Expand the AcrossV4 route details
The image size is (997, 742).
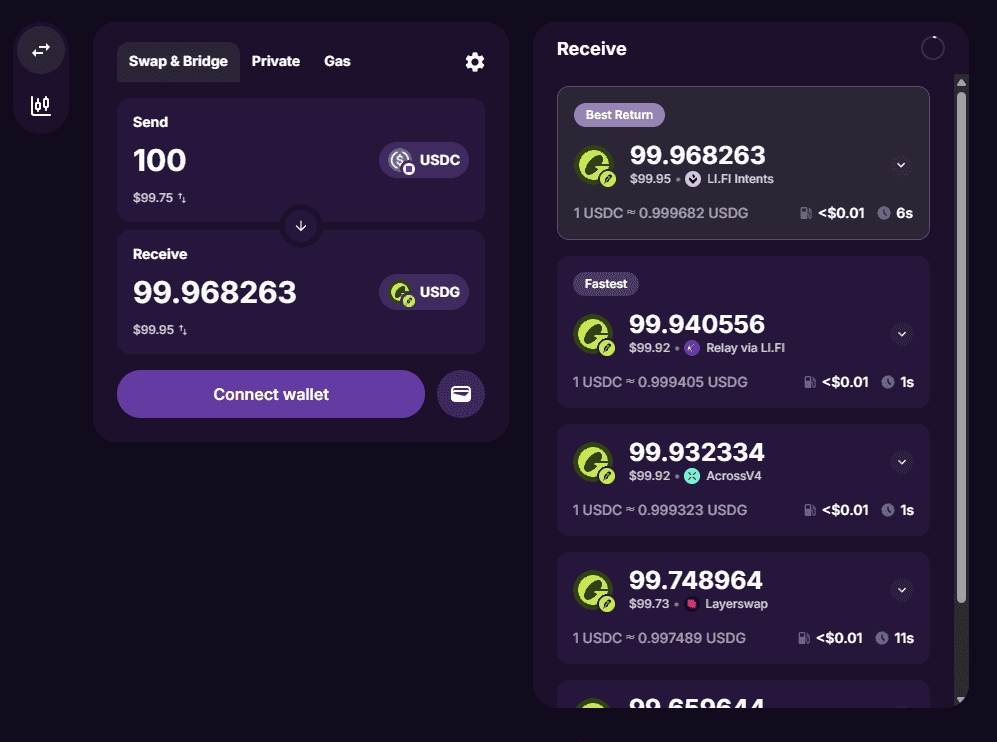point(902,462)
